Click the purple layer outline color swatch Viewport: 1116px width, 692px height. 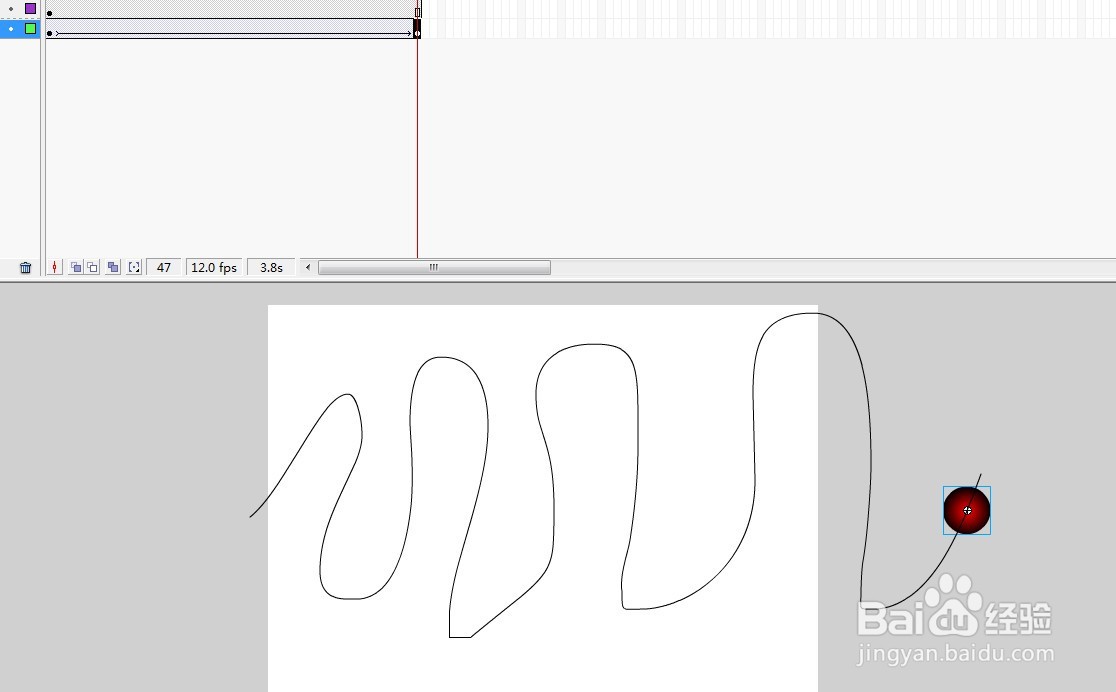[x=31, y=9]
